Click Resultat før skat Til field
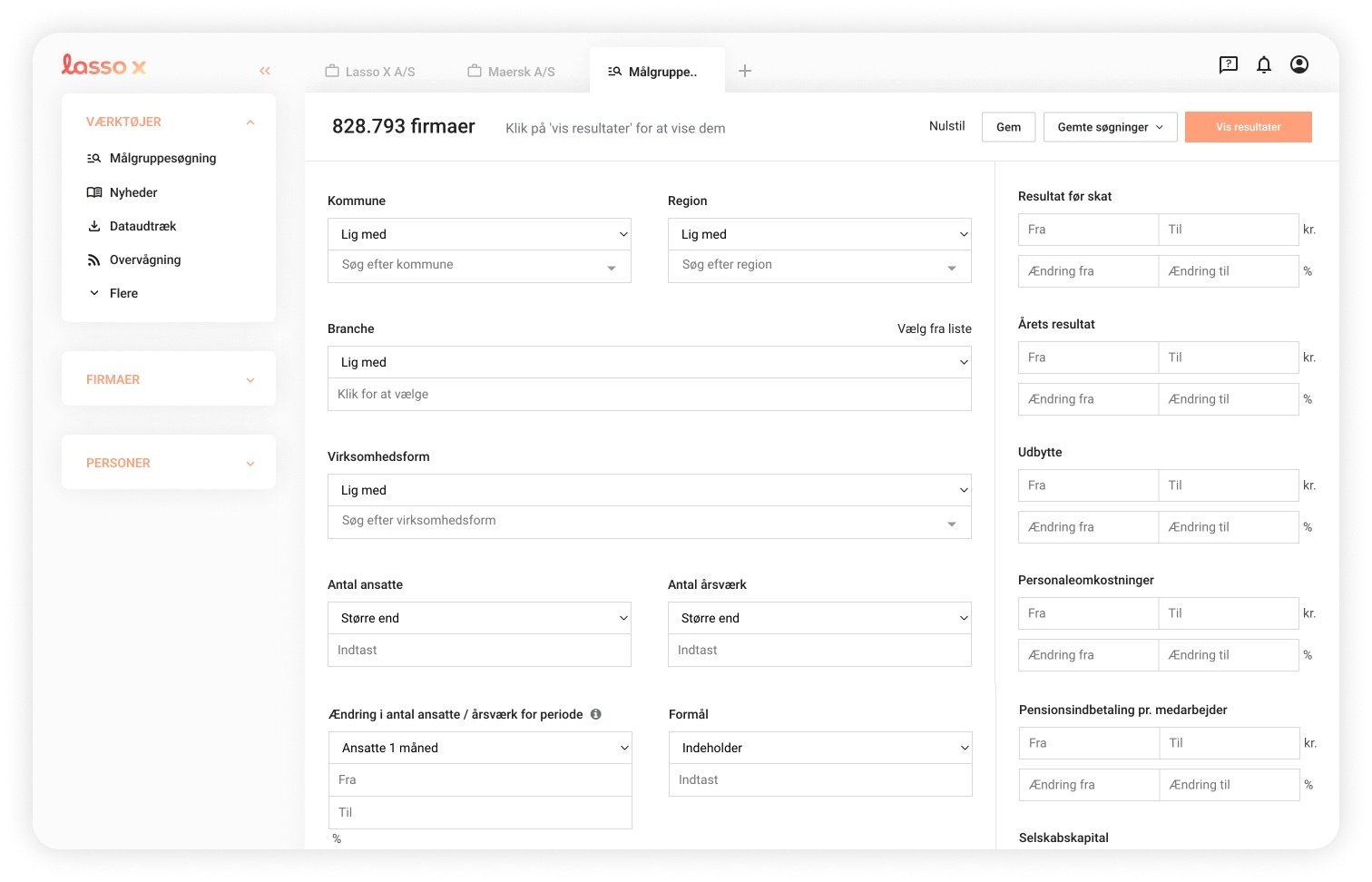This screenshot has height=882, width=1372. tap(1229, 230)
